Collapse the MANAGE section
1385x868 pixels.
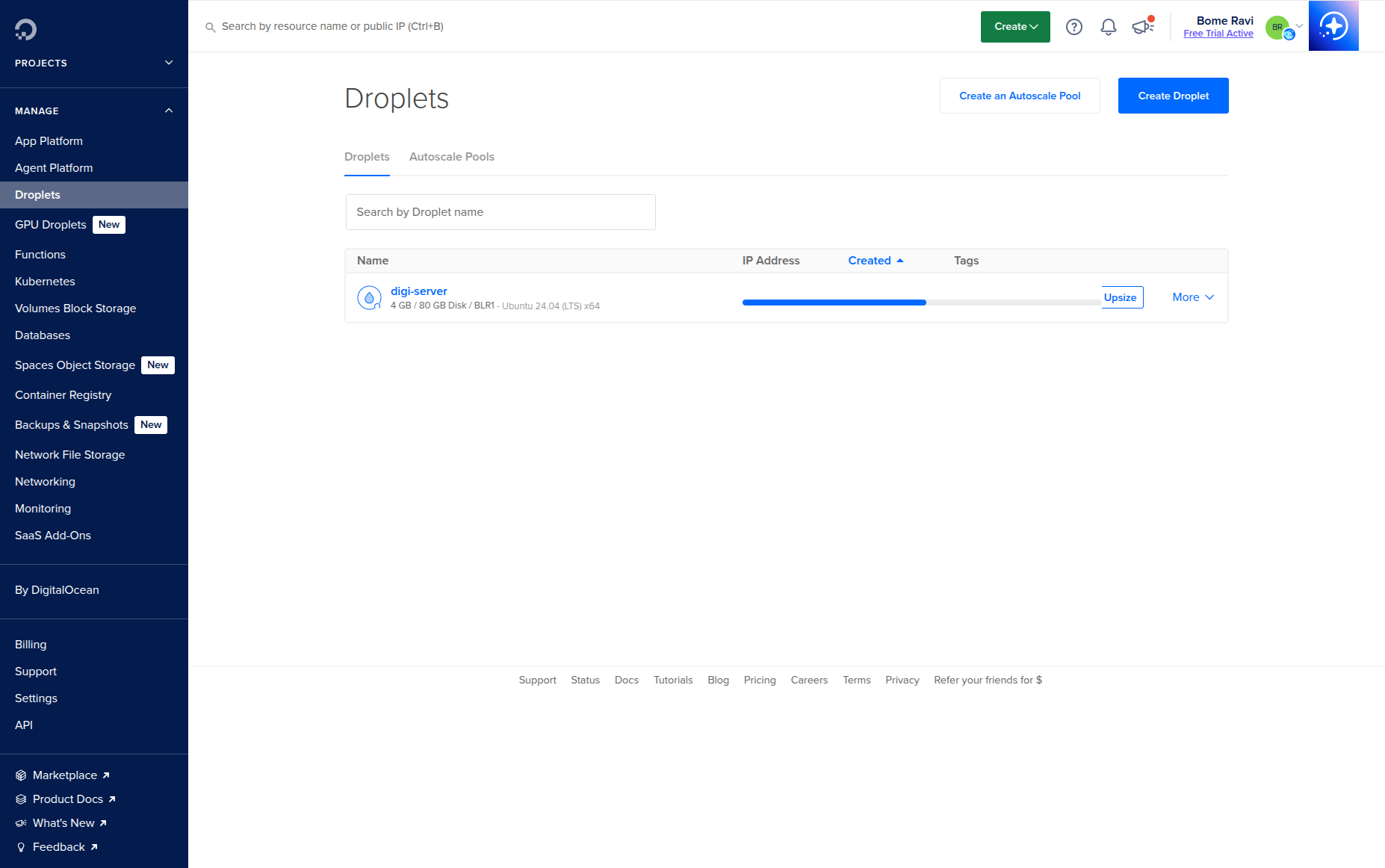click(169, 110)
